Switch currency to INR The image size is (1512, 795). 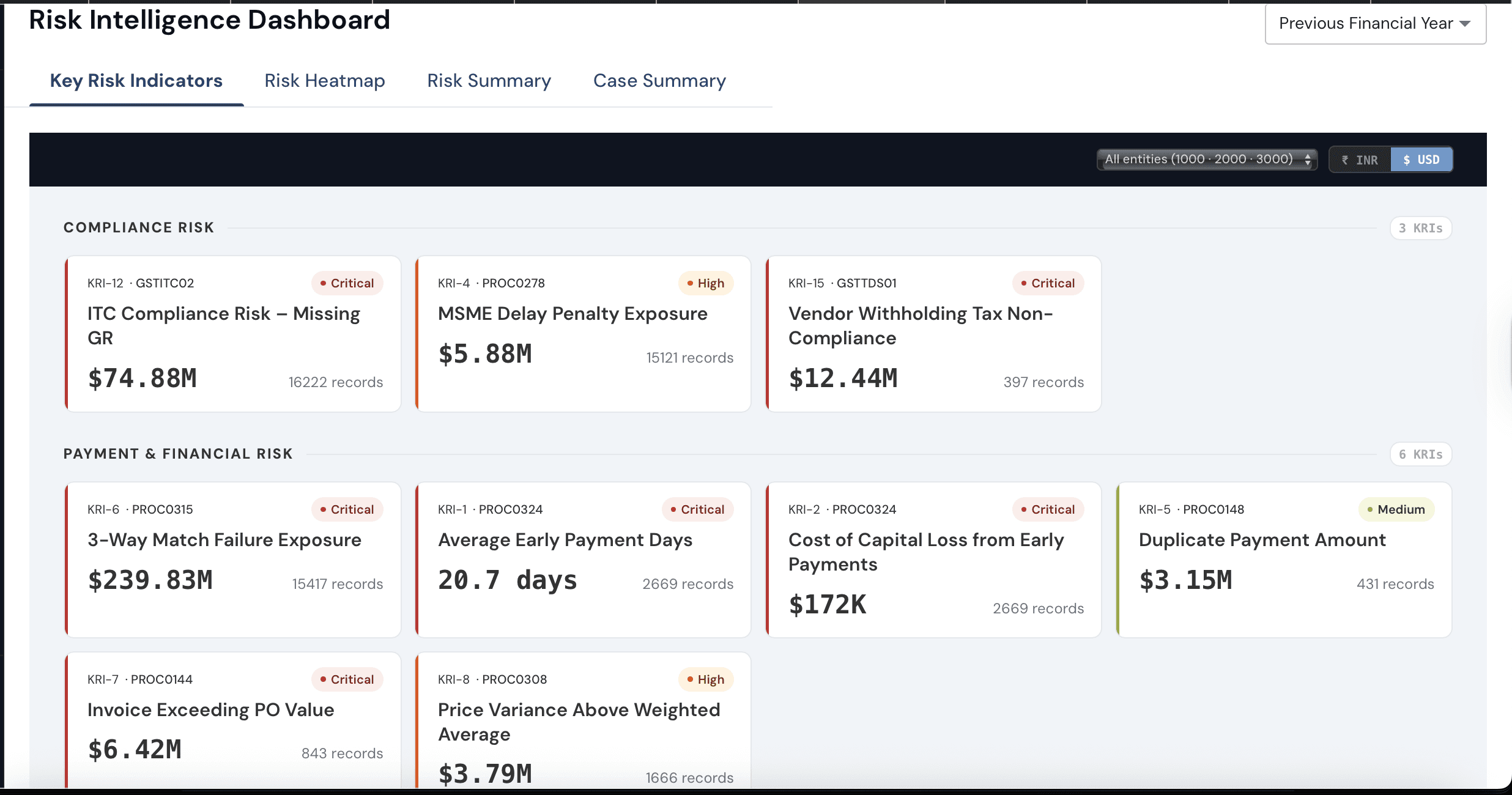click(1360, 160)
